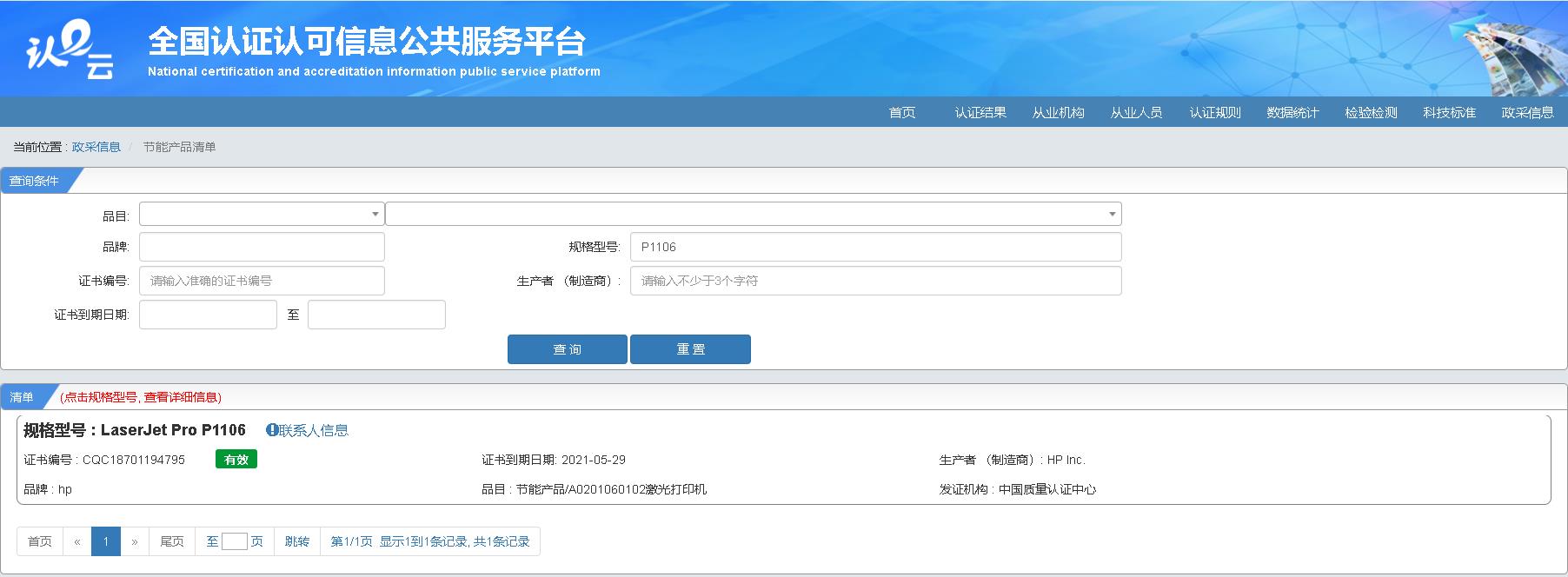
Task: Open the 科技标准 menu
Action: point(1450,113)
